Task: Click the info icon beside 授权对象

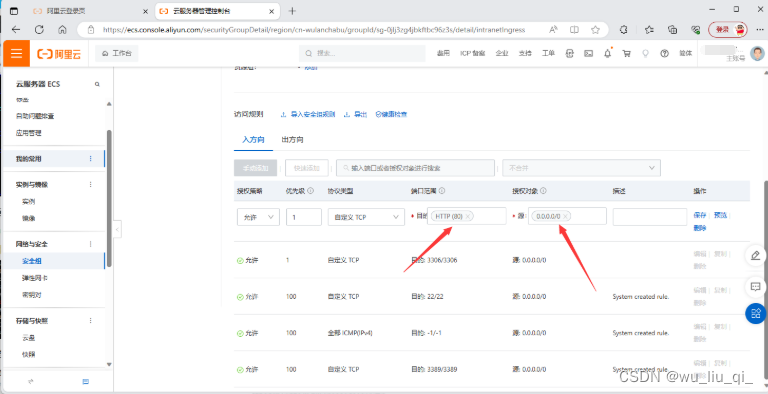Action: [x=543, y=191]
